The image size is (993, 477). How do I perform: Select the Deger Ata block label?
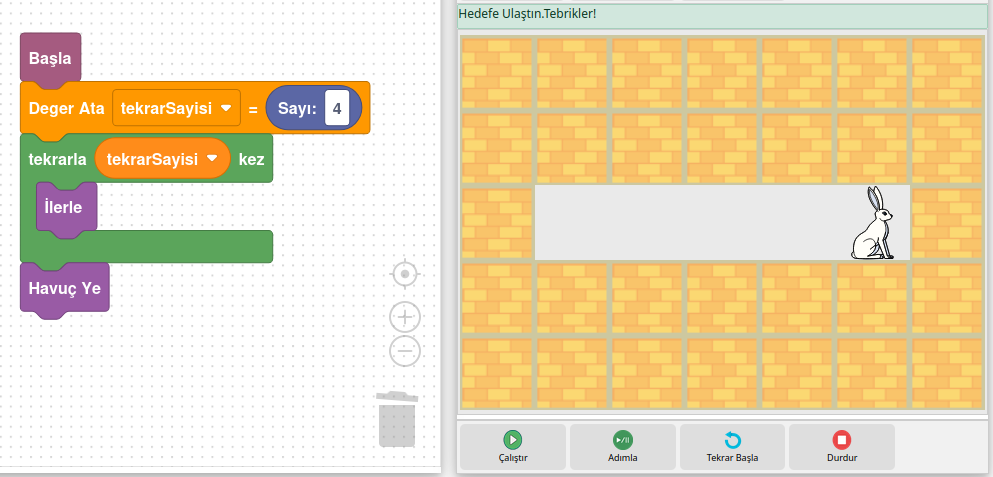tap(66, 109)
